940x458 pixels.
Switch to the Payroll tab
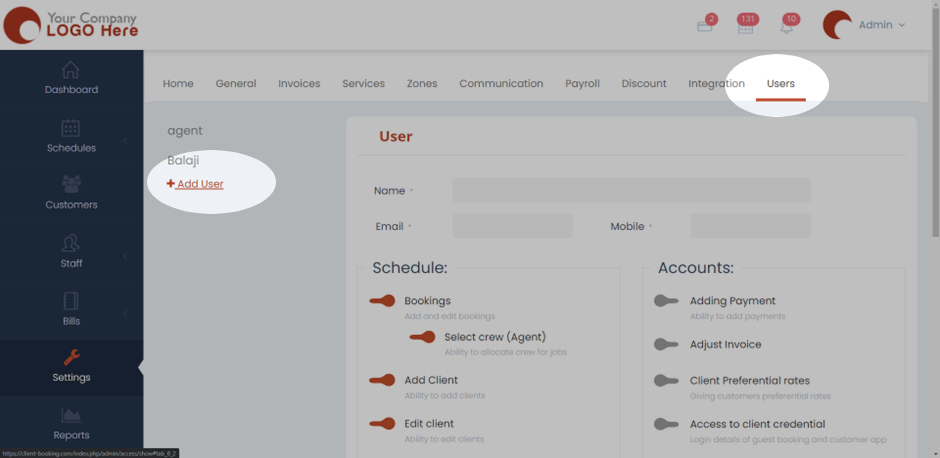[x=582, y=84]
